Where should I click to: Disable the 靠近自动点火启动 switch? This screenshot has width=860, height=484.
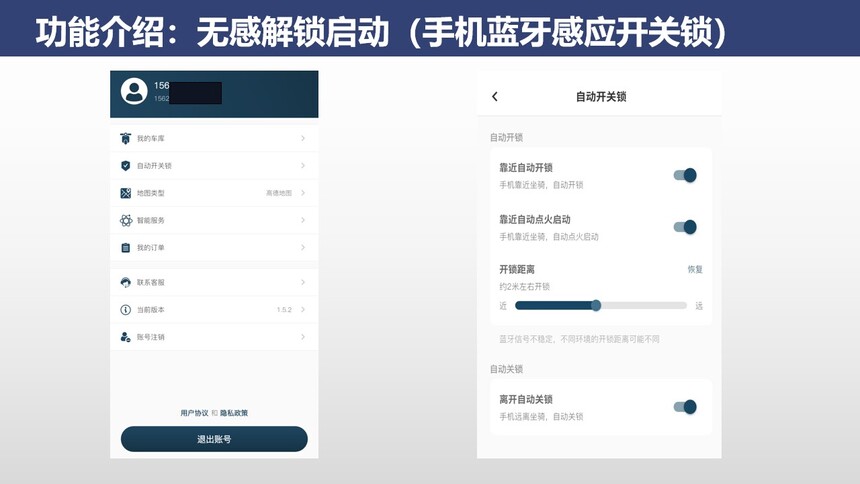point(685,227)
